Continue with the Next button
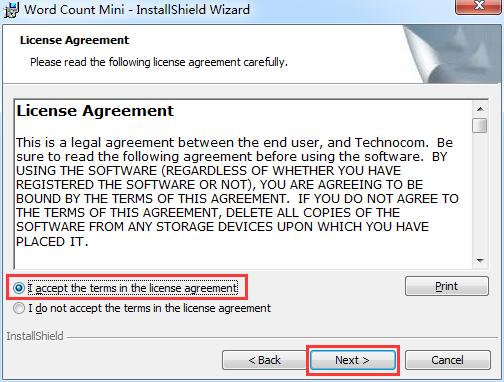Image resolution: width=504 pixels, height=382 pixels. pyautogui.click(x=352, y=360)
